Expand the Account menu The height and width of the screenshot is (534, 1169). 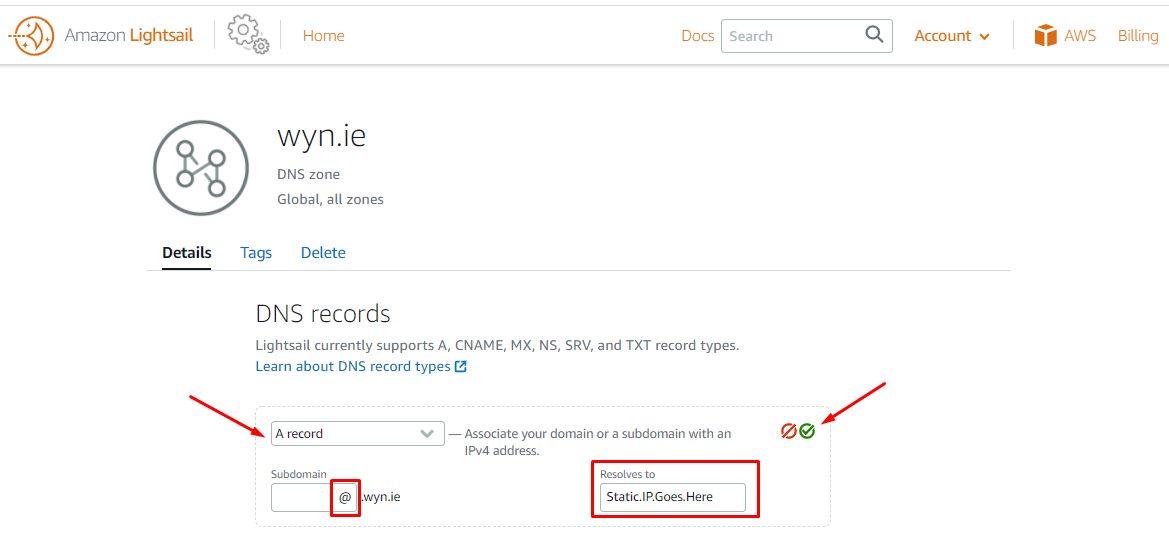pos(952,36)
